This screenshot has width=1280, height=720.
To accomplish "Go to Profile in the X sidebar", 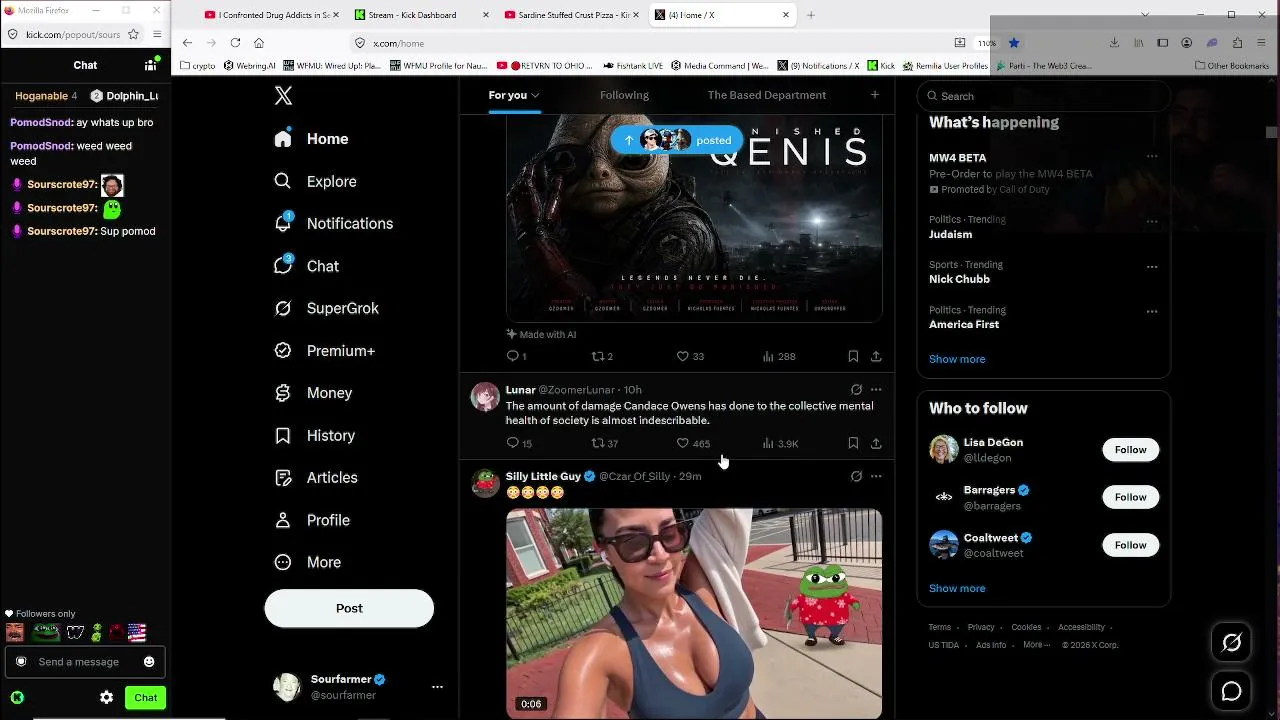I will 312,520.
